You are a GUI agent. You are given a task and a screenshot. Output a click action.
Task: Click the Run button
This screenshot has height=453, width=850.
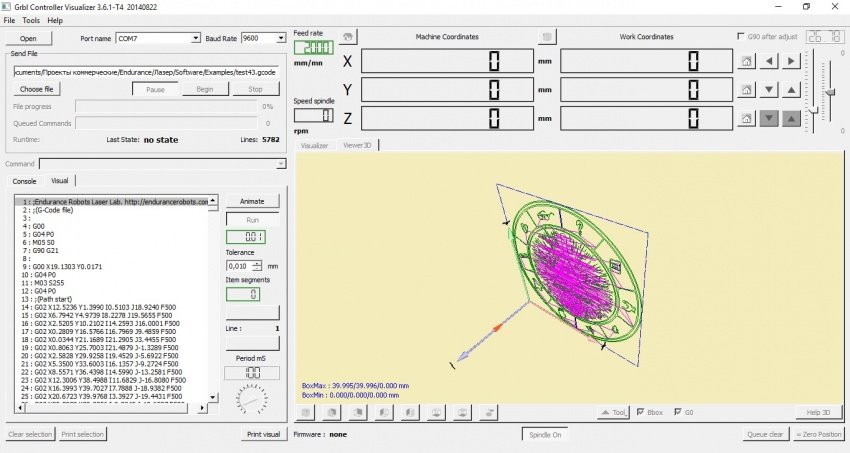point(252,220)
